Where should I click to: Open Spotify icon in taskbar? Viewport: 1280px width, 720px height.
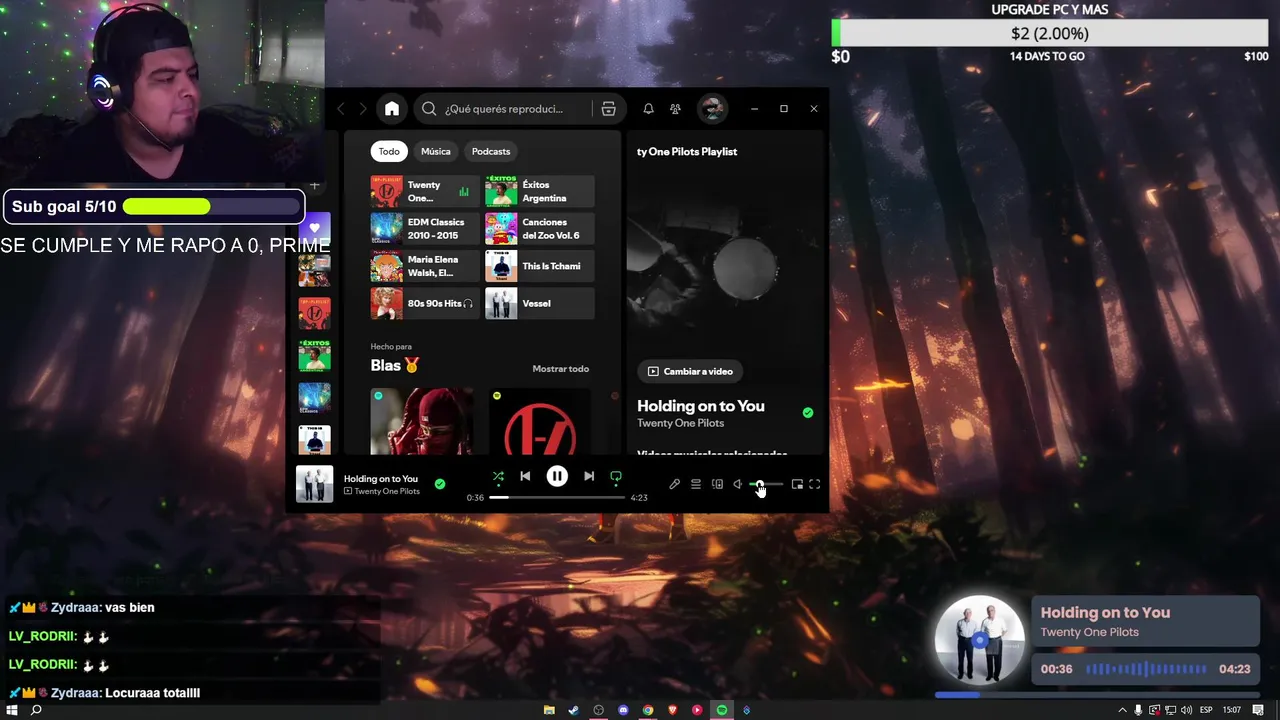coord(722,710)
